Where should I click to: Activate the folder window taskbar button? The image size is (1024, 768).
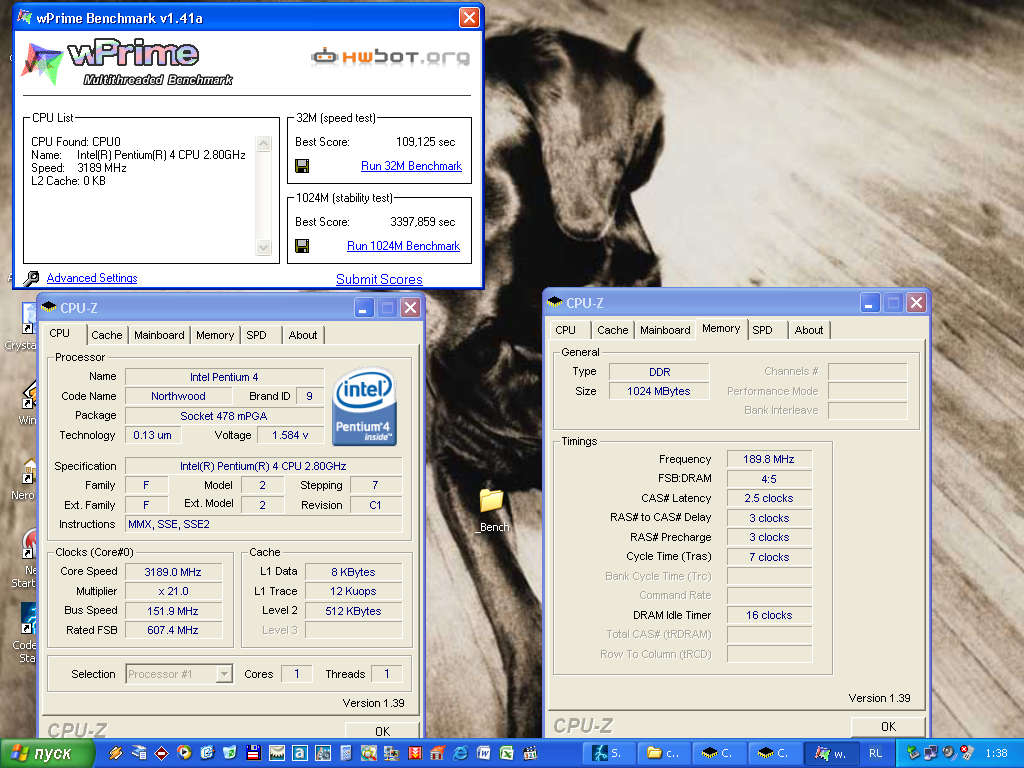point(663,753)
